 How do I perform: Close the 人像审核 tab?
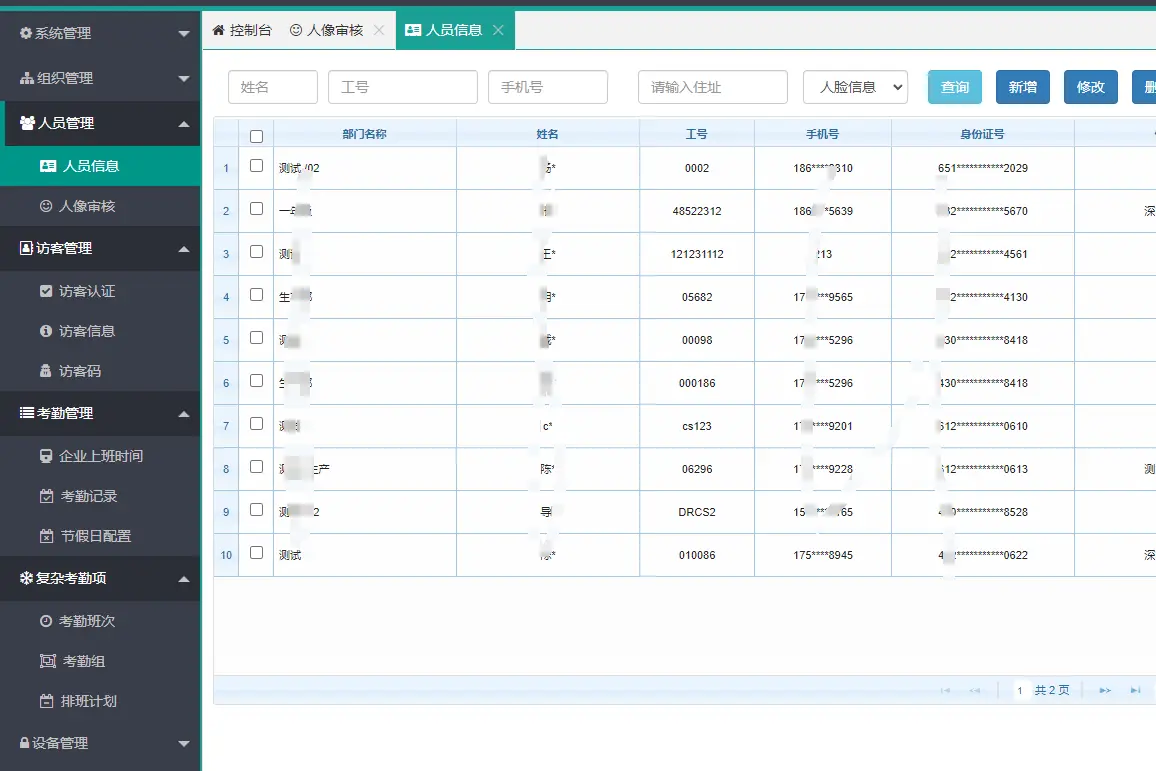(379, 30)
